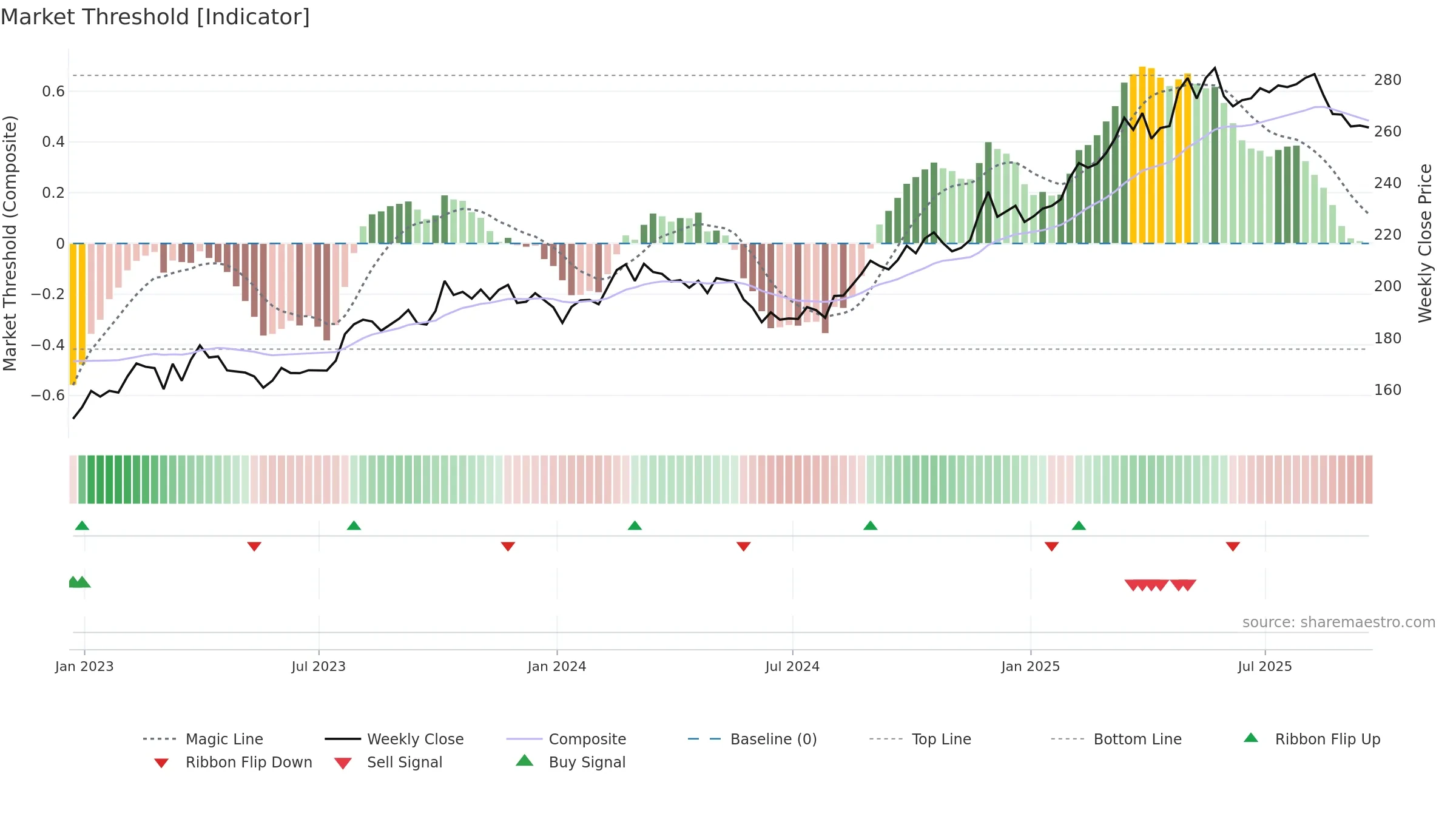Image resolution: width=1456 pixels, height=819 pixels.
Task: Click ribbon flip up marker after Jul 2024
Action: click(870, 525)
